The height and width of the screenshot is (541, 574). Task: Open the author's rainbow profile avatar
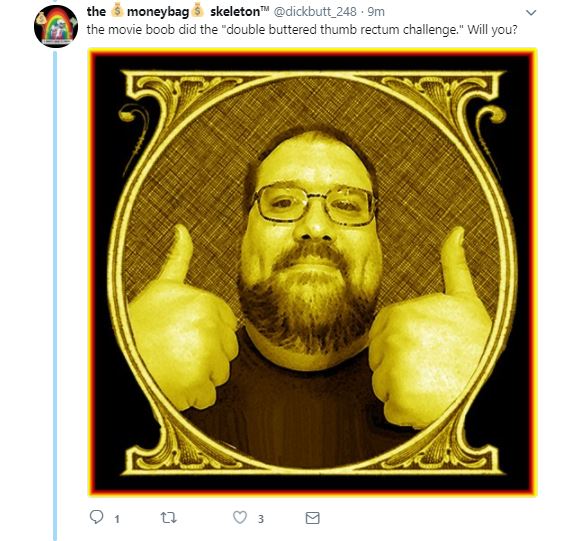click(x=56, y=26)
